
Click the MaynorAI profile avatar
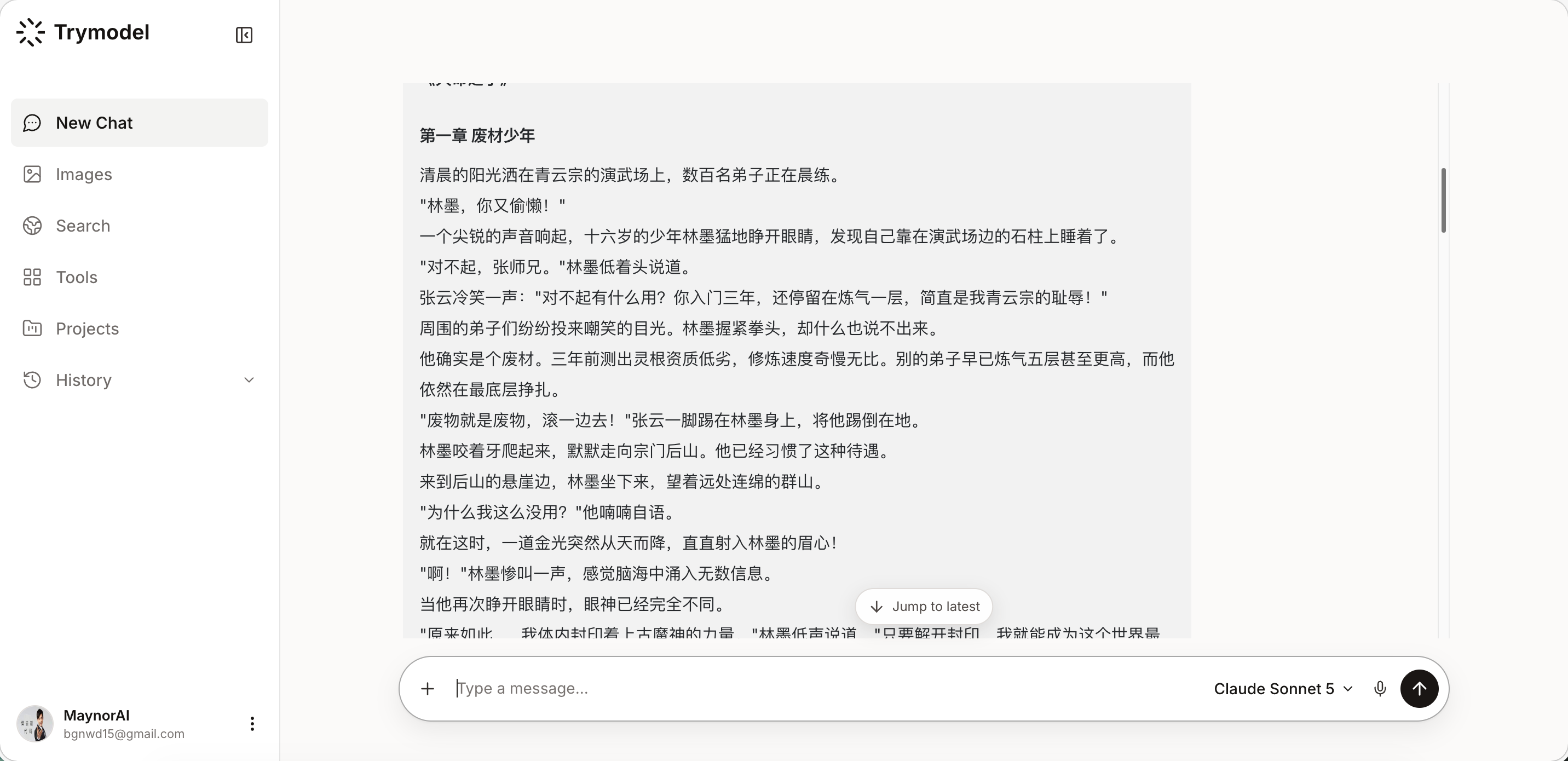pyautogui.click(x=34, y=724)
